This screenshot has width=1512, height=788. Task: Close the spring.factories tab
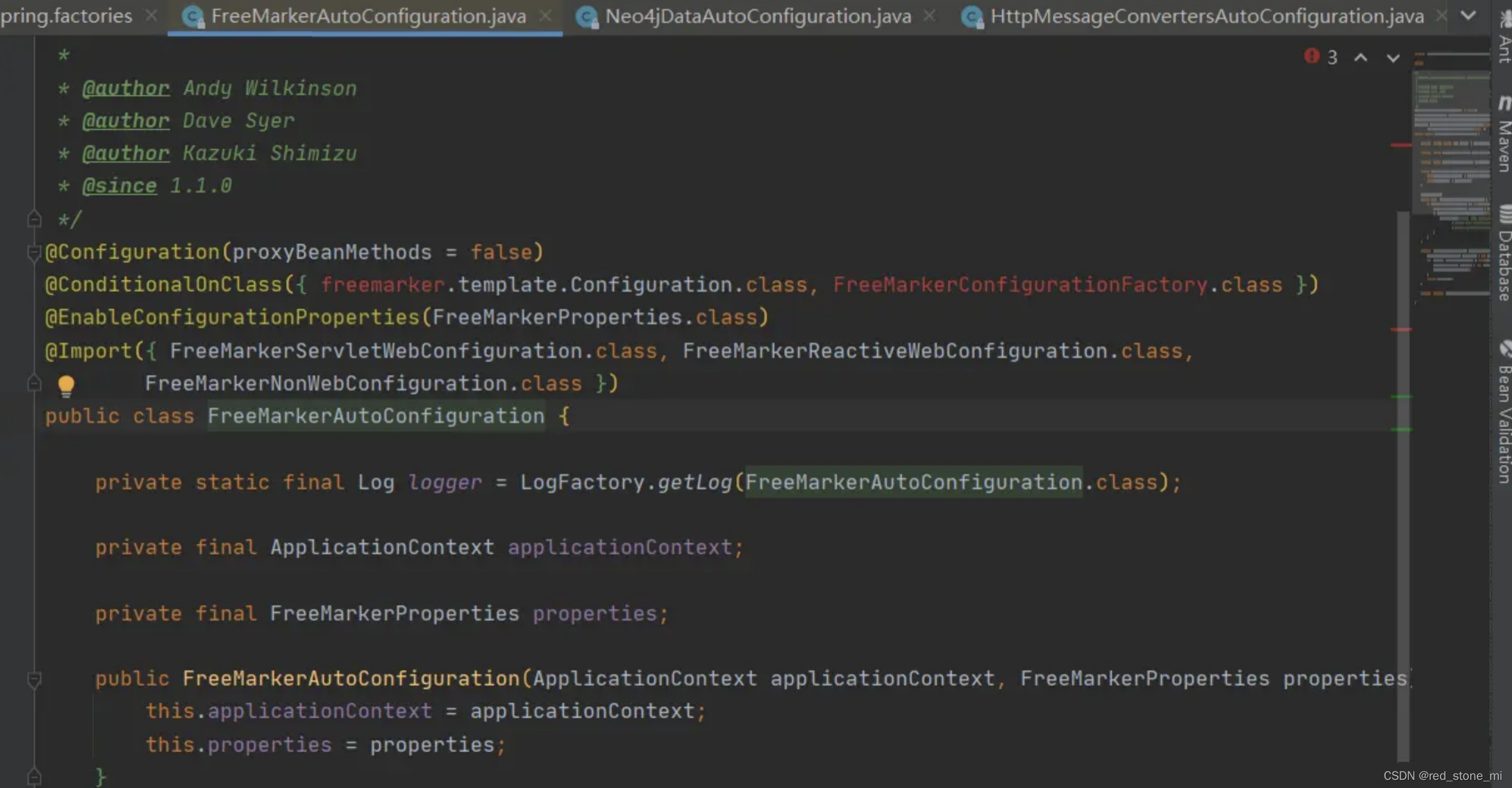point(151,16)
